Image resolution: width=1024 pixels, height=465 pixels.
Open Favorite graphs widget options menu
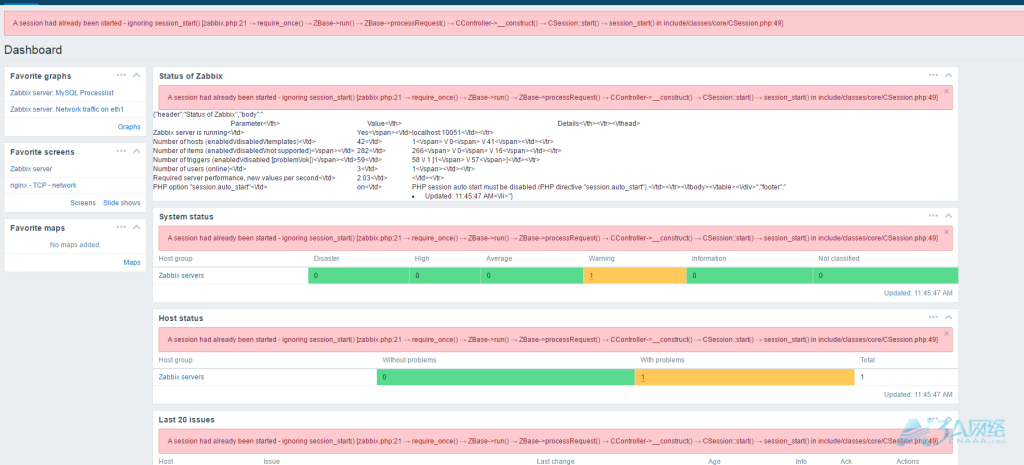(x=121, y=75)
